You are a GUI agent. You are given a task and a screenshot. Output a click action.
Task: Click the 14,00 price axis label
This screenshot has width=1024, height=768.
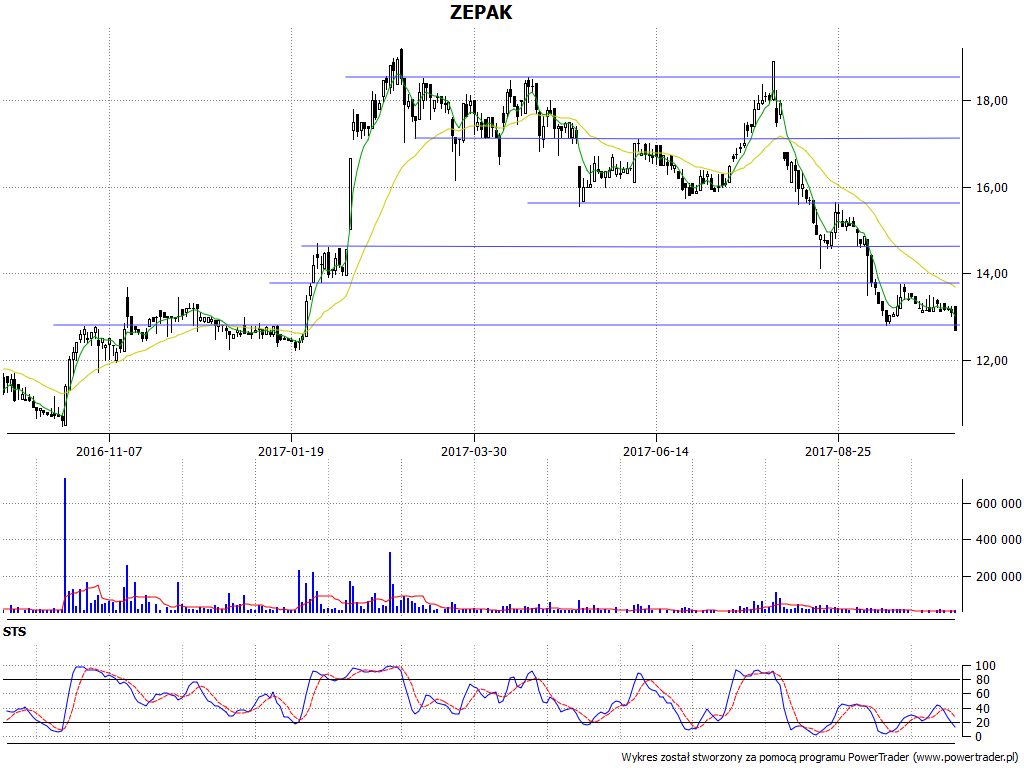(x=992, y=274)
